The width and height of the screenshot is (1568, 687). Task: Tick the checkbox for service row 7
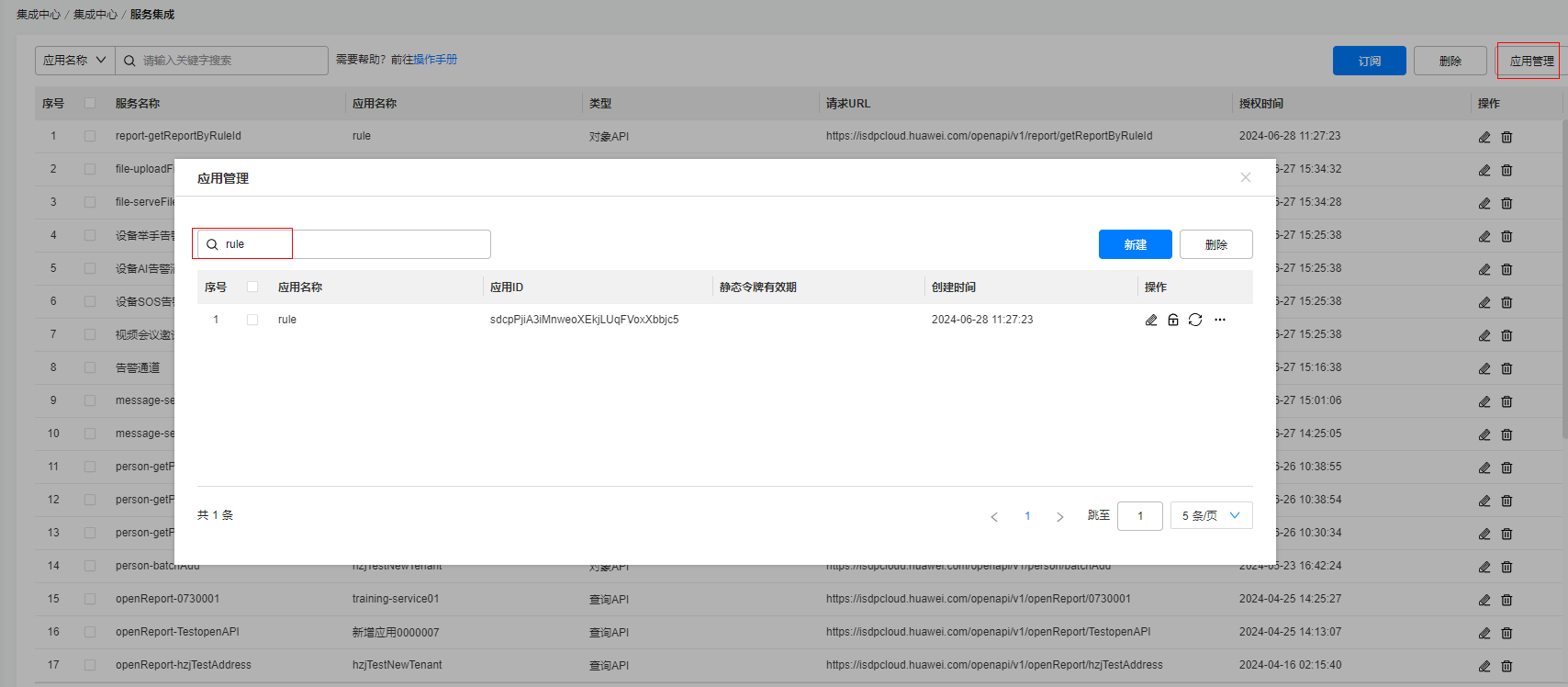[x=90, y=334]
